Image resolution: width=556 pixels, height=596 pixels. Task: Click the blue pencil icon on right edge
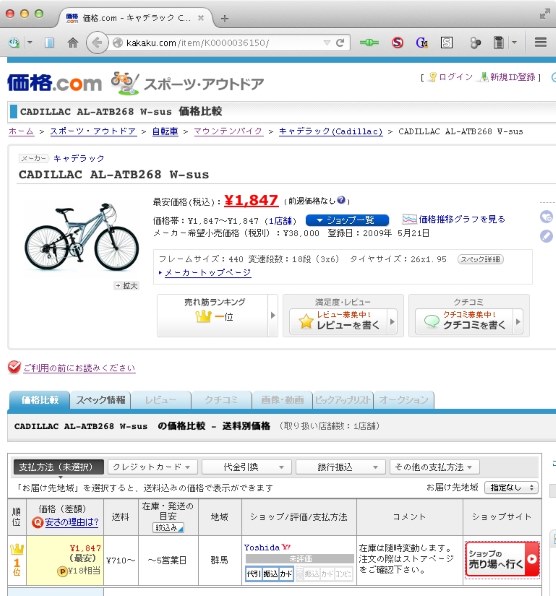(x=546, y=236)
